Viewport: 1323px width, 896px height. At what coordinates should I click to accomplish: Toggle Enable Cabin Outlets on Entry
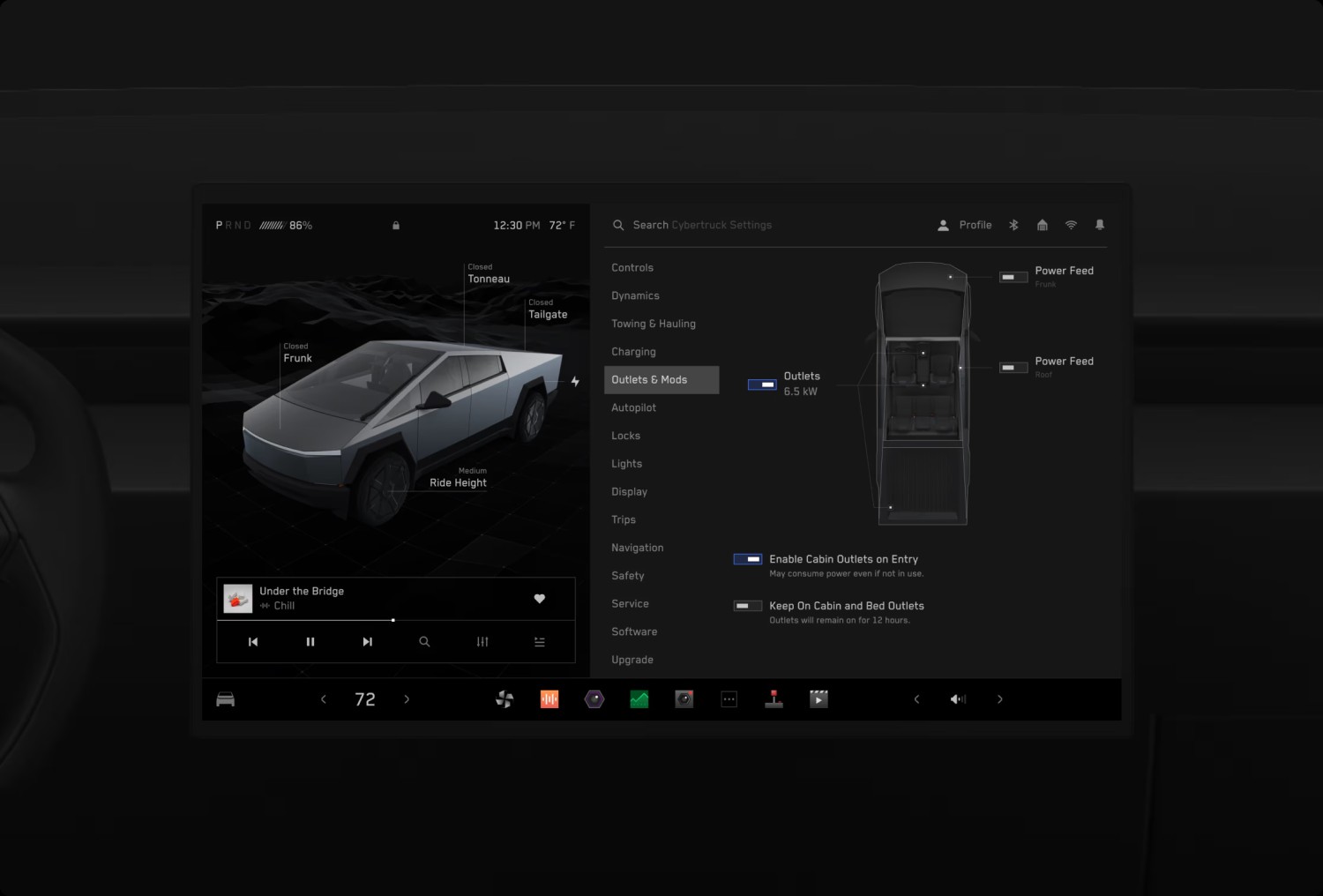point(747,559)
